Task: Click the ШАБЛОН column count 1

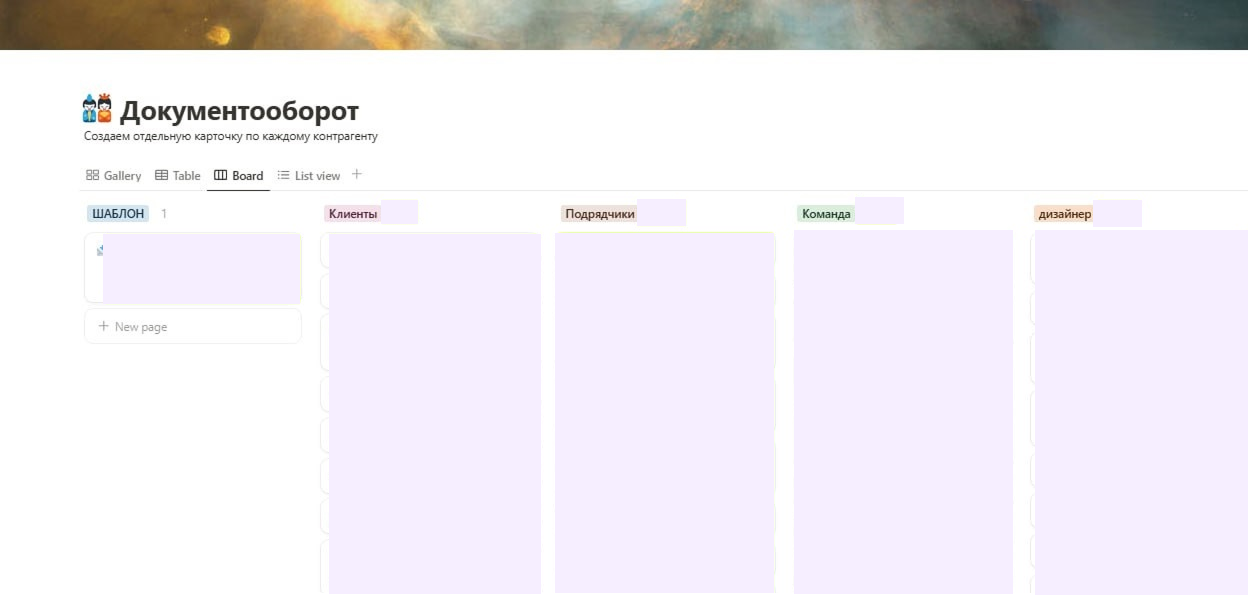Action: click(x=164, y=214)
